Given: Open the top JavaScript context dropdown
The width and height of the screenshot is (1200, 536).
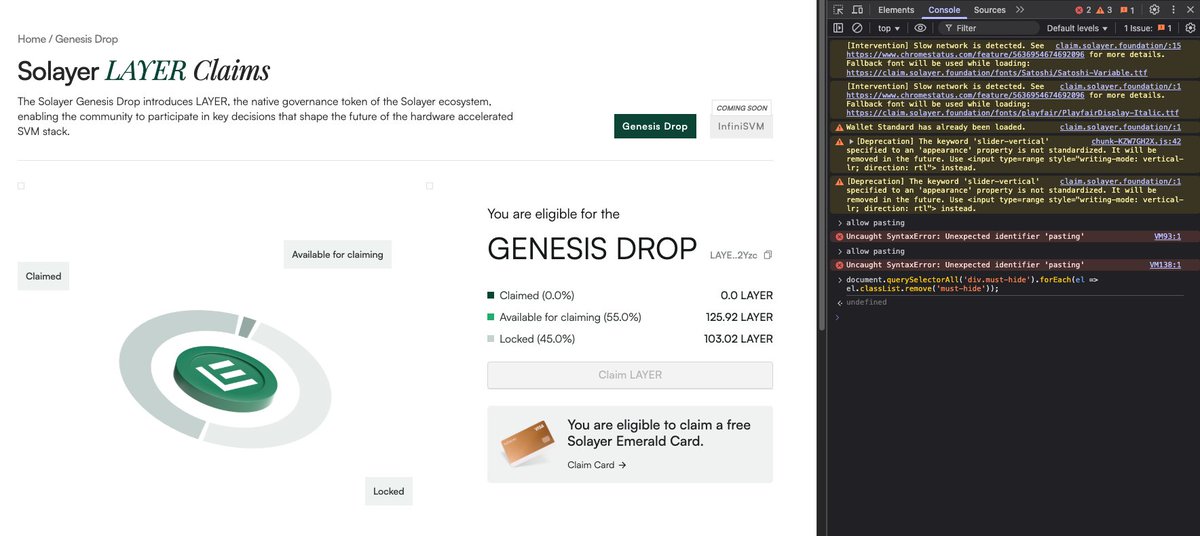Looking at the screenshot, I should point(889,28).
